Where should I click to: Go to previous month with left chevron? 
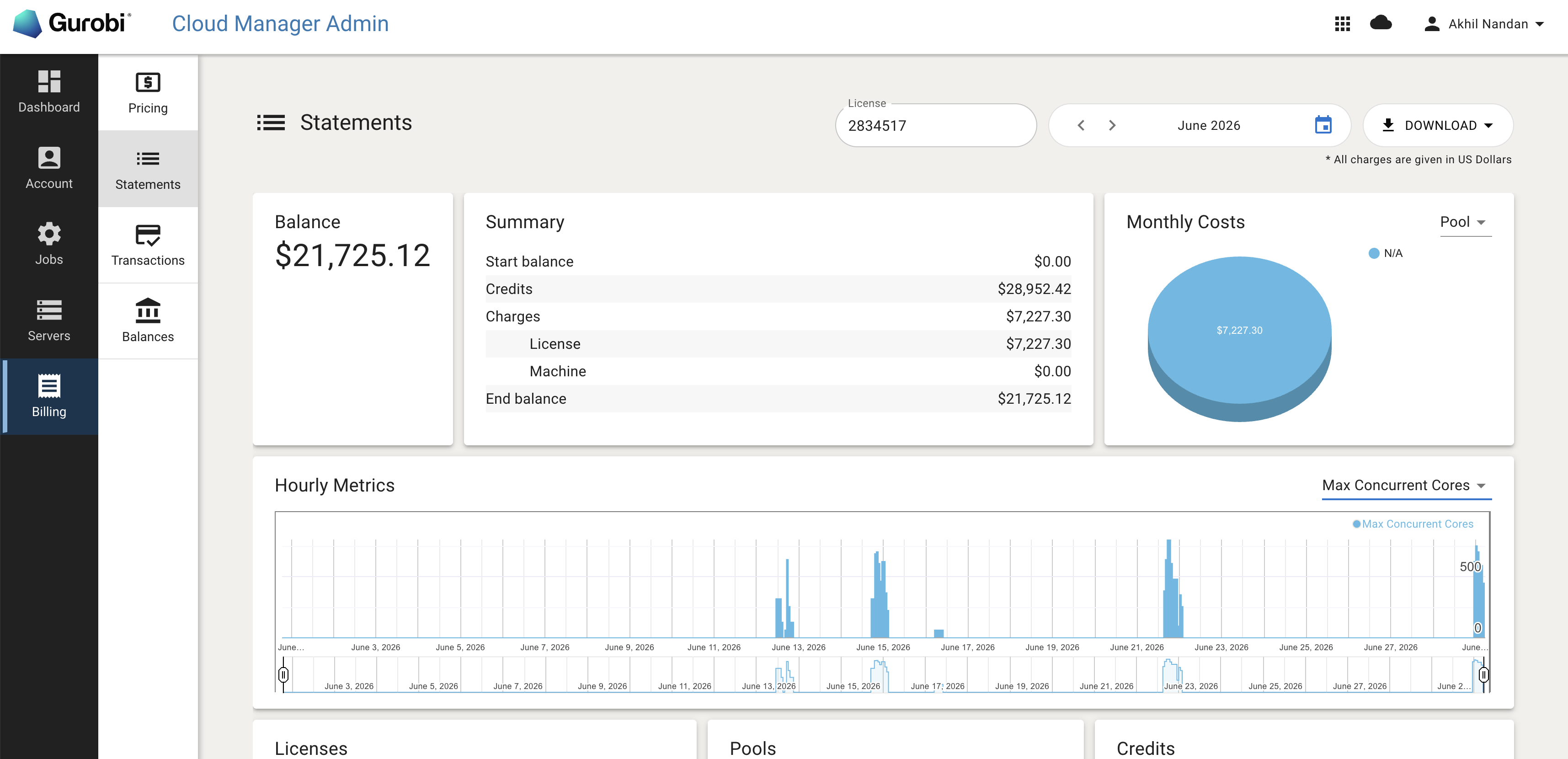[x=1081, y=125]
